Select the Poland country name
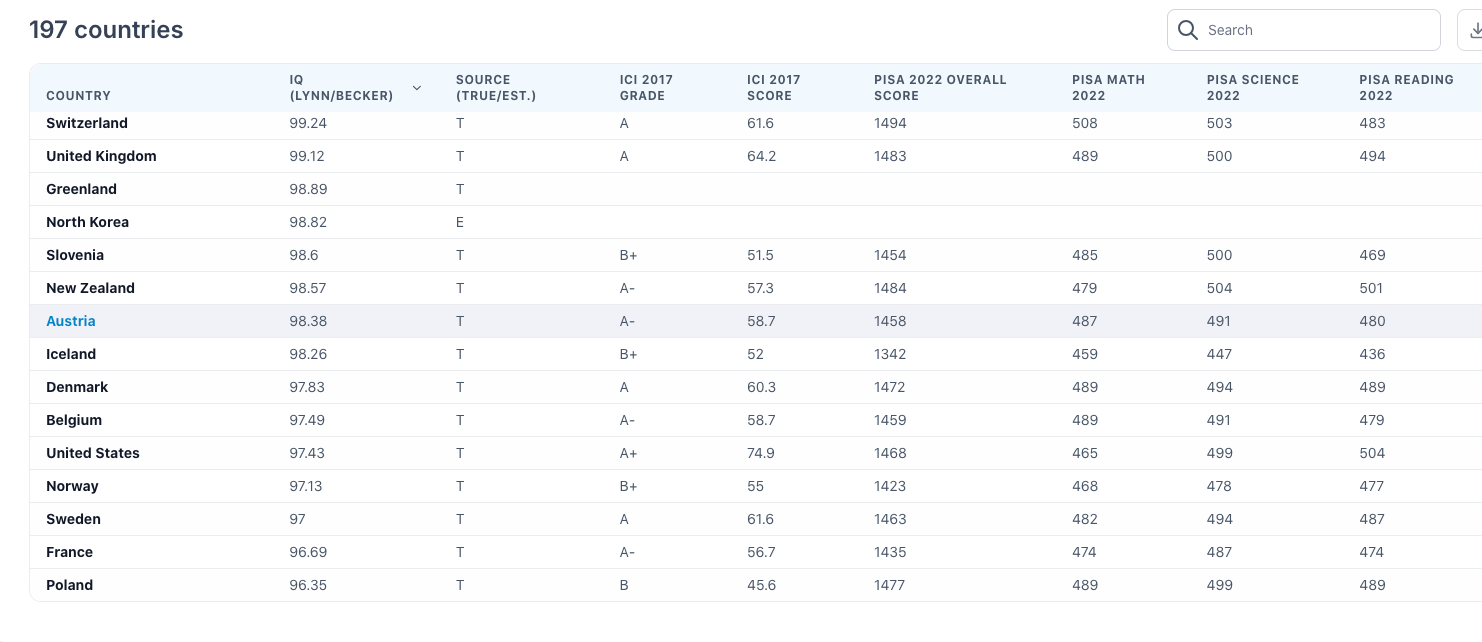The width and height of the screenshot is (1482, 642). pos(69,585)
